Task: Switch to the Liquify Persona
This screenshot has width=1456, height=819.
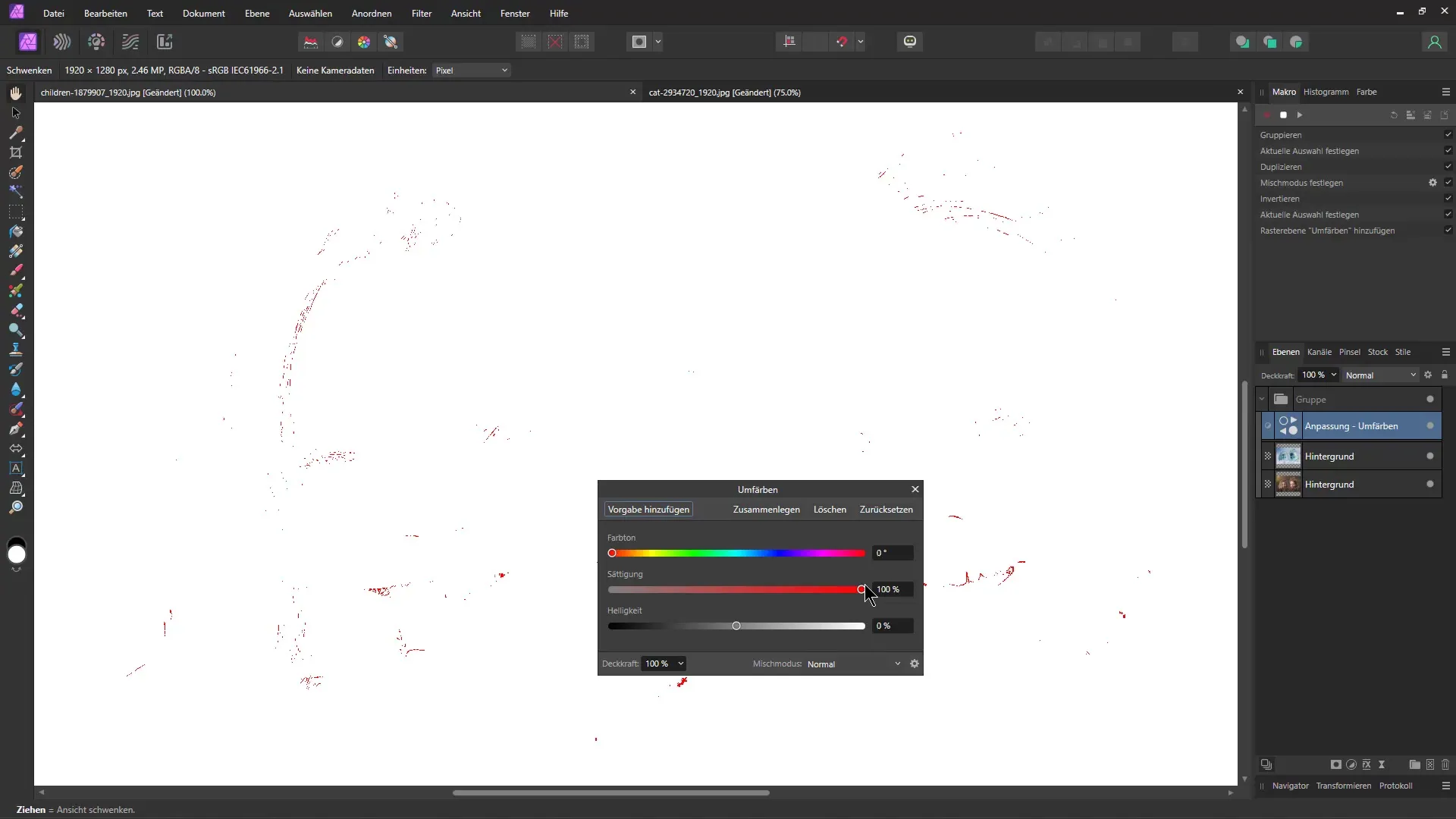Action: [62, 42]
